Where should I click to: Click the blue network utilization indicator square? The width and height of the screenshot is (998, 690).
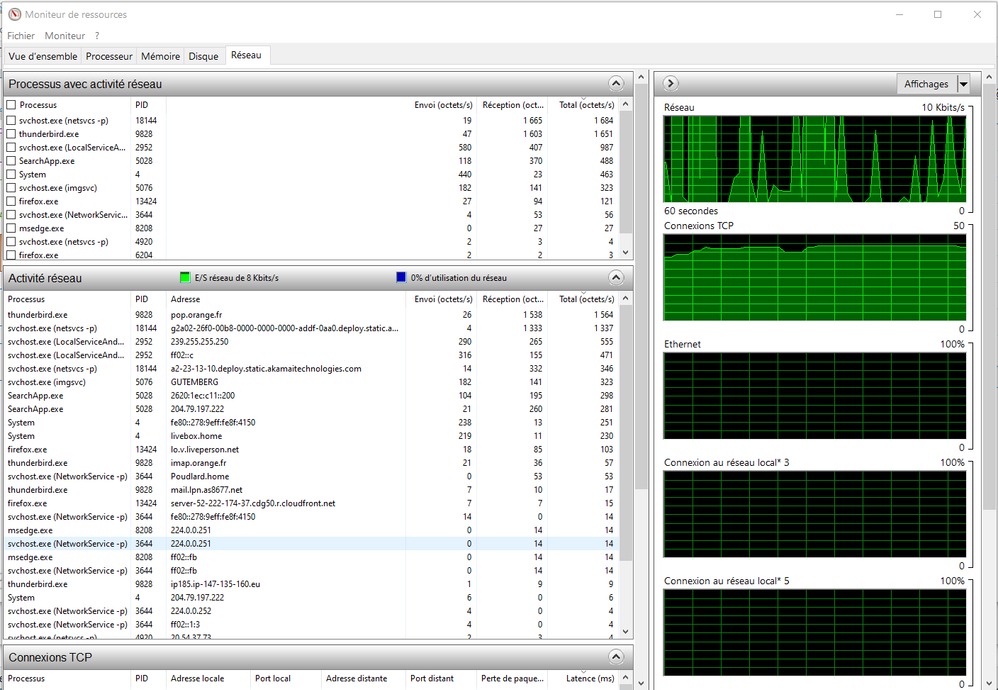[x=401, y=277]
